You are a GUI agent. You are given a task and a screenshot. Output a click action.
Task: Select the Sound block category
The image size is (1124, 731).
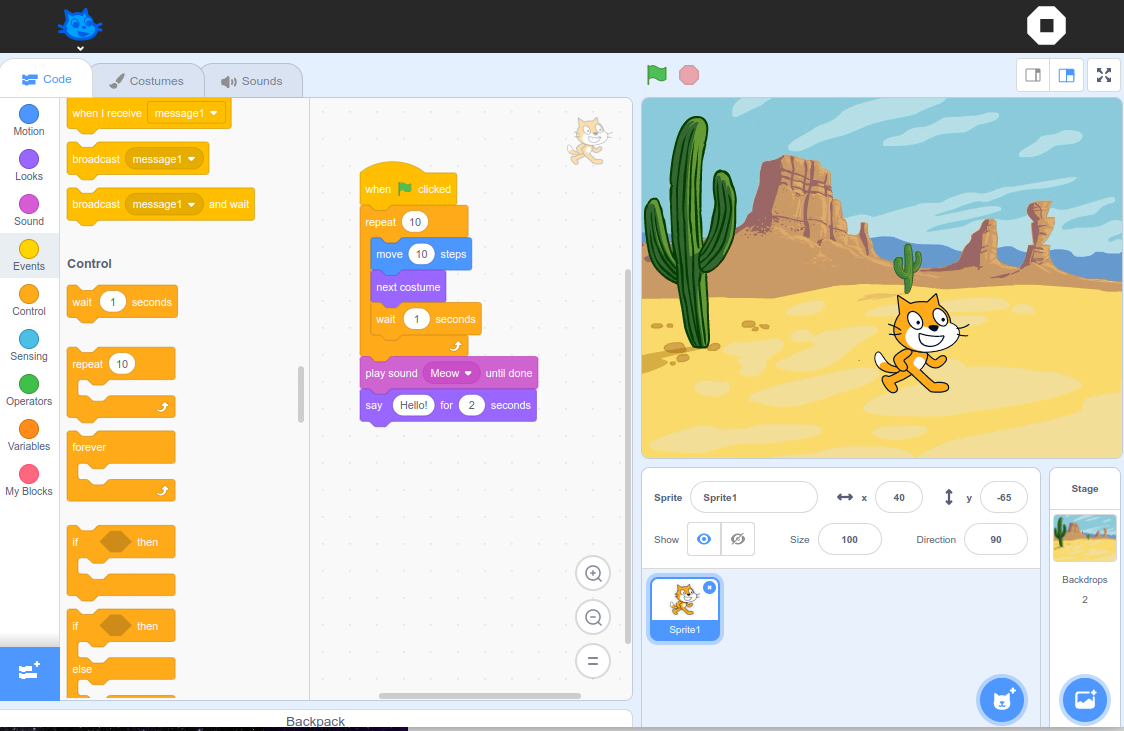click(x=29, y=211)
